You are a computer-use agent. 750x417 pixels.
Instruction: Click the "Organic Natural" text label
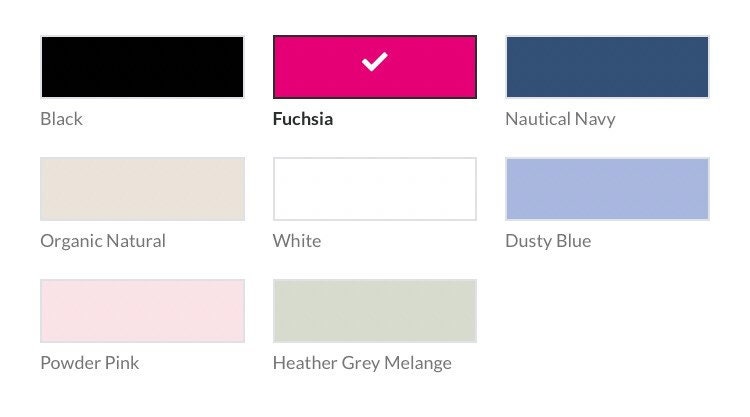pyautogui.click(x=103, y=241)
